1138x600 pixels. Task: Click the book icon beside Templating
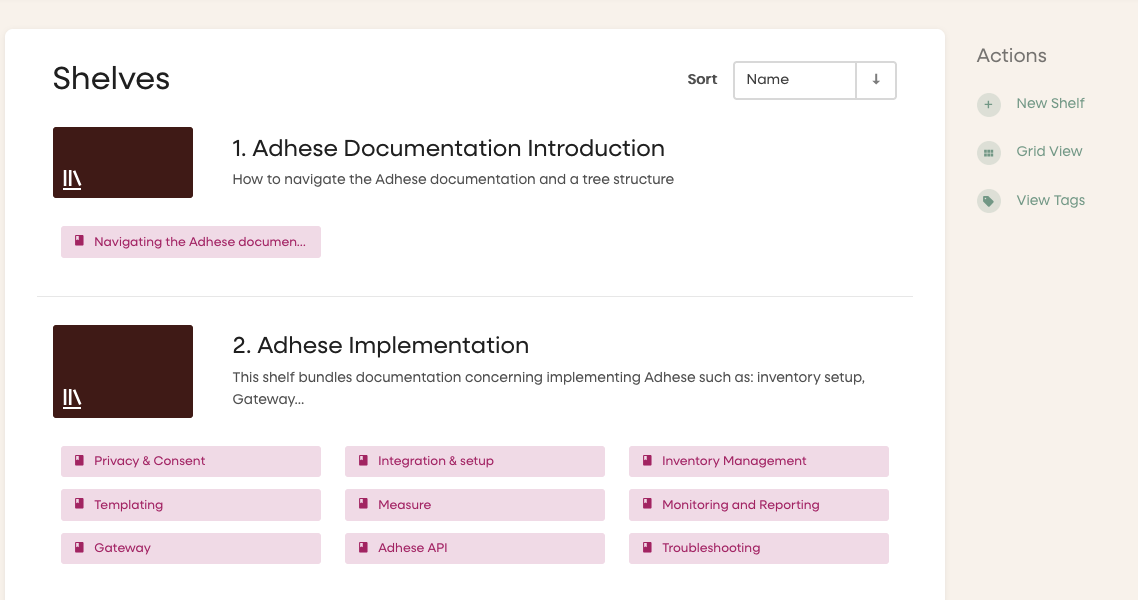[80, 504]
